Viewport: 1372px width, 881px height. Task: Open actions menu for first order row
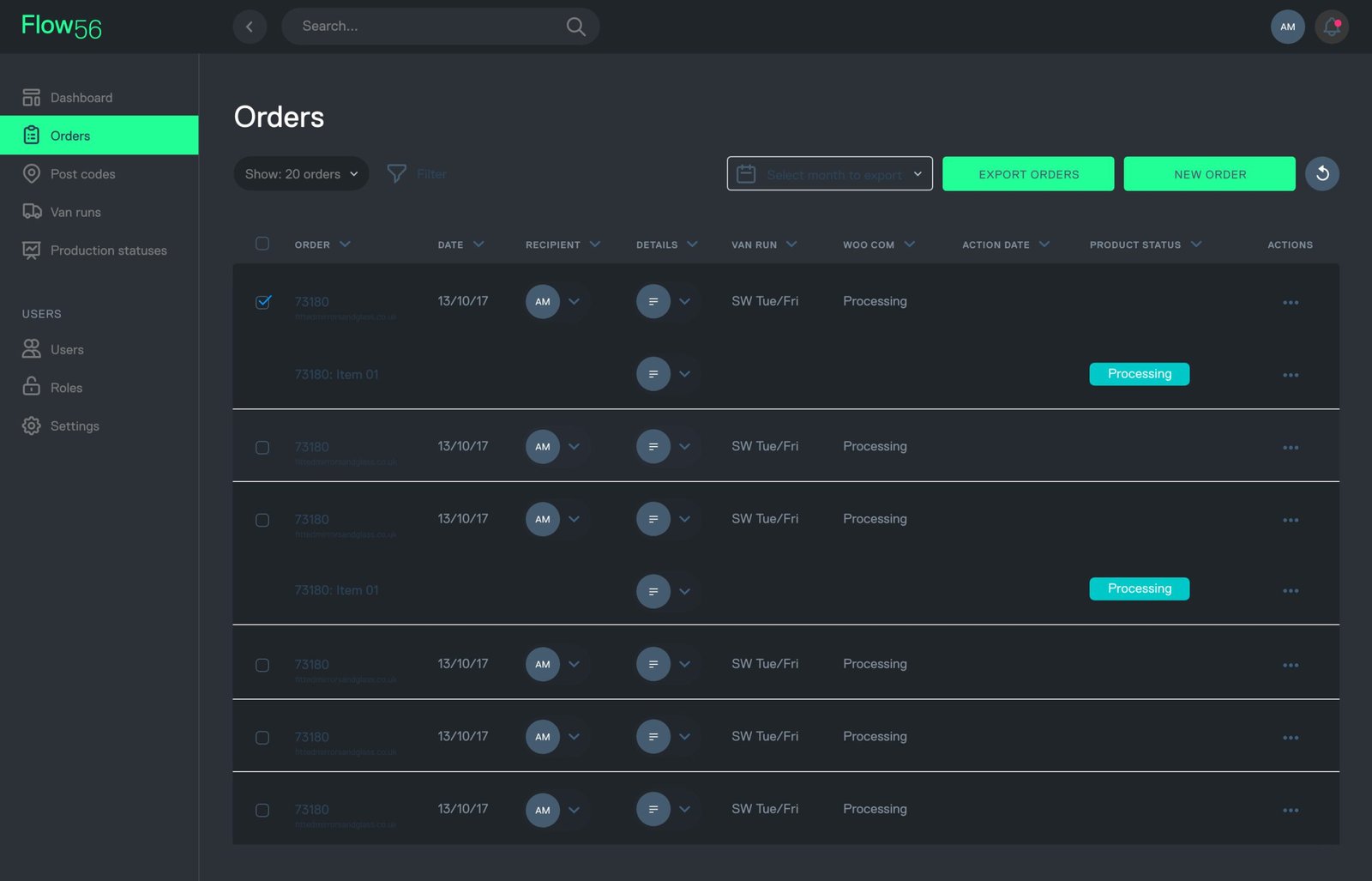(1290, 302)
